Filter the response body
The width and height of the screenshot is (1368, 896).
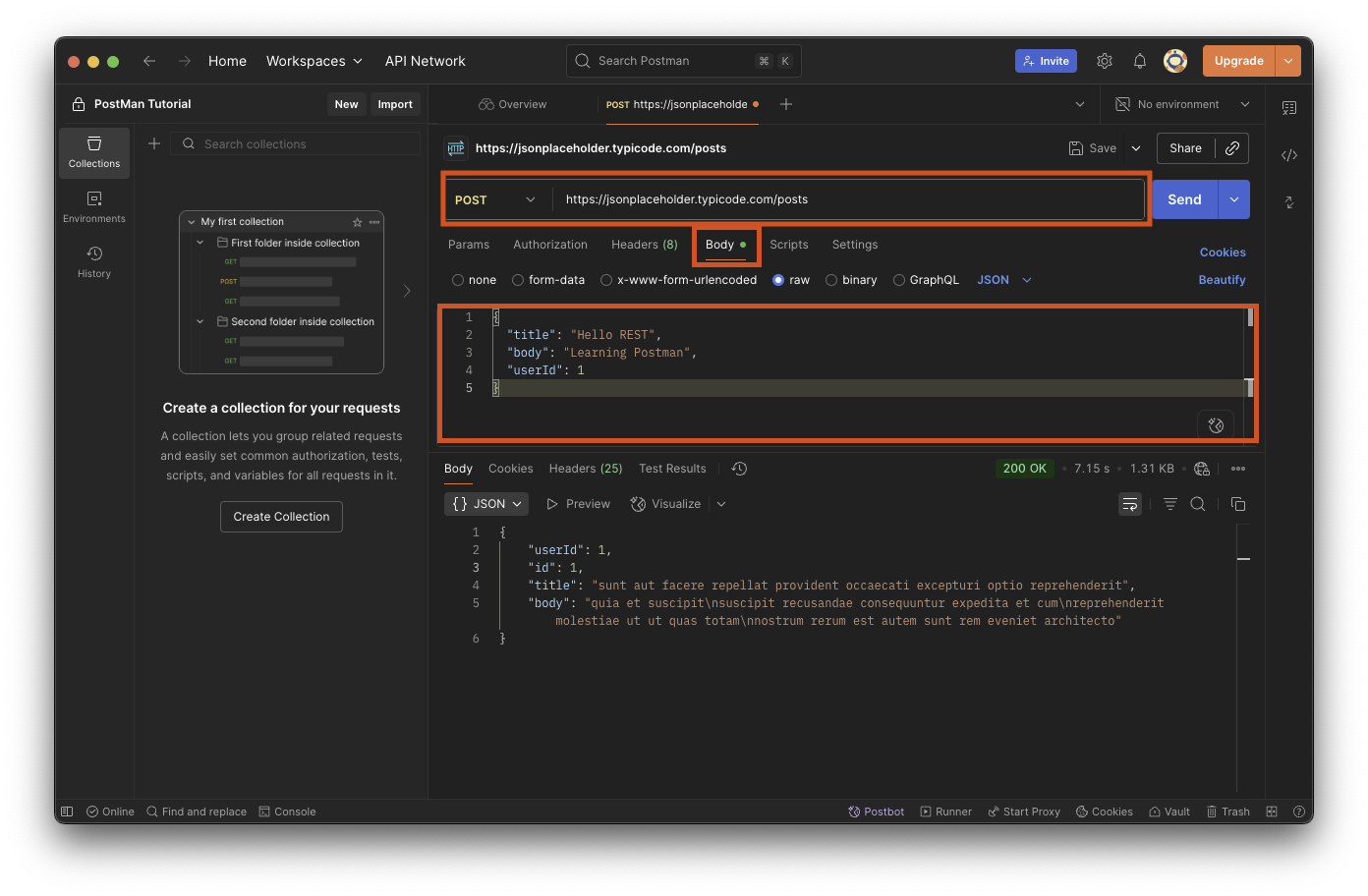click(x=1170, y=504)
